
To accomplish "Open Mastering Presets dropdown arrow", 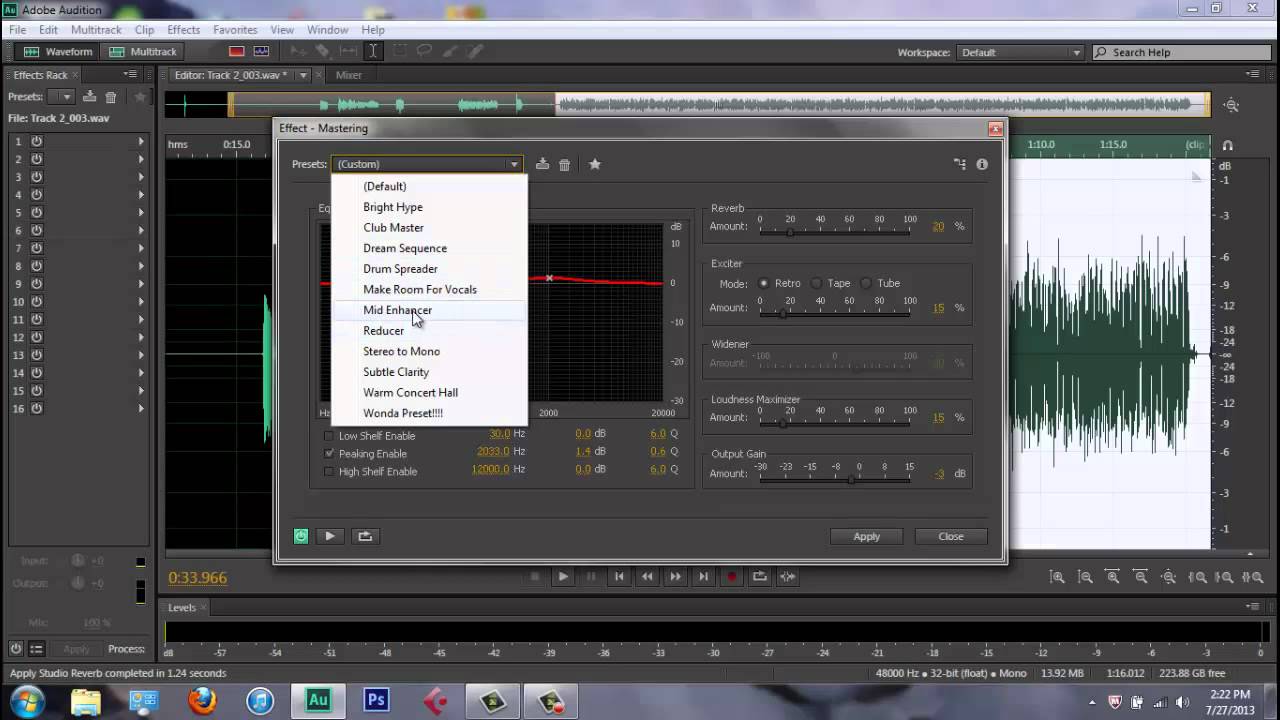I will (x=514, y=164).
